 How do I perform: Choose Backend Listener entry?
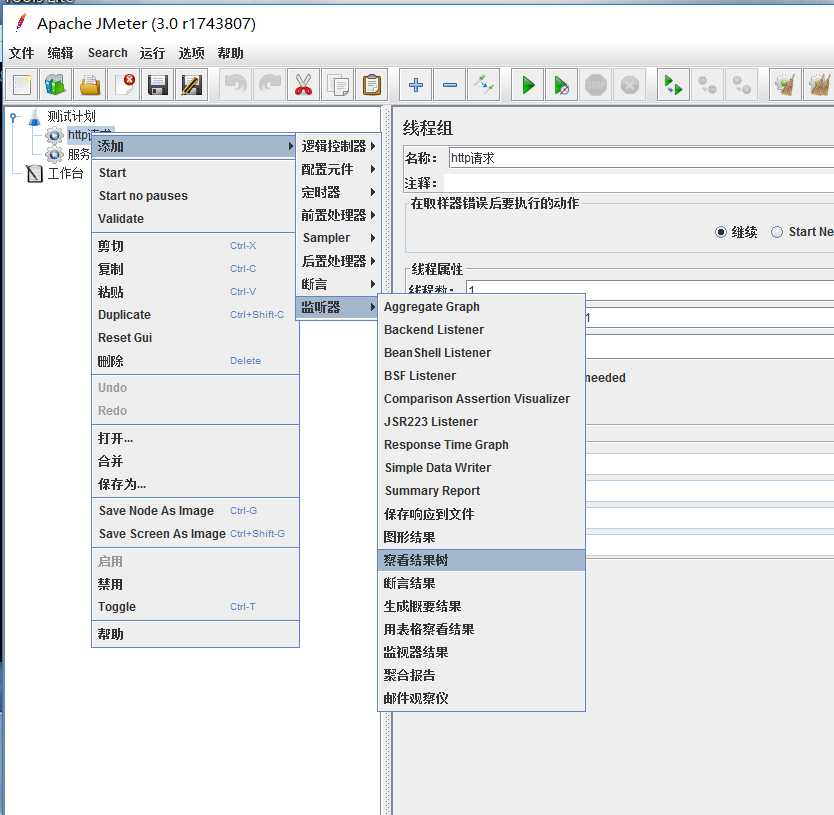(481, 330)
